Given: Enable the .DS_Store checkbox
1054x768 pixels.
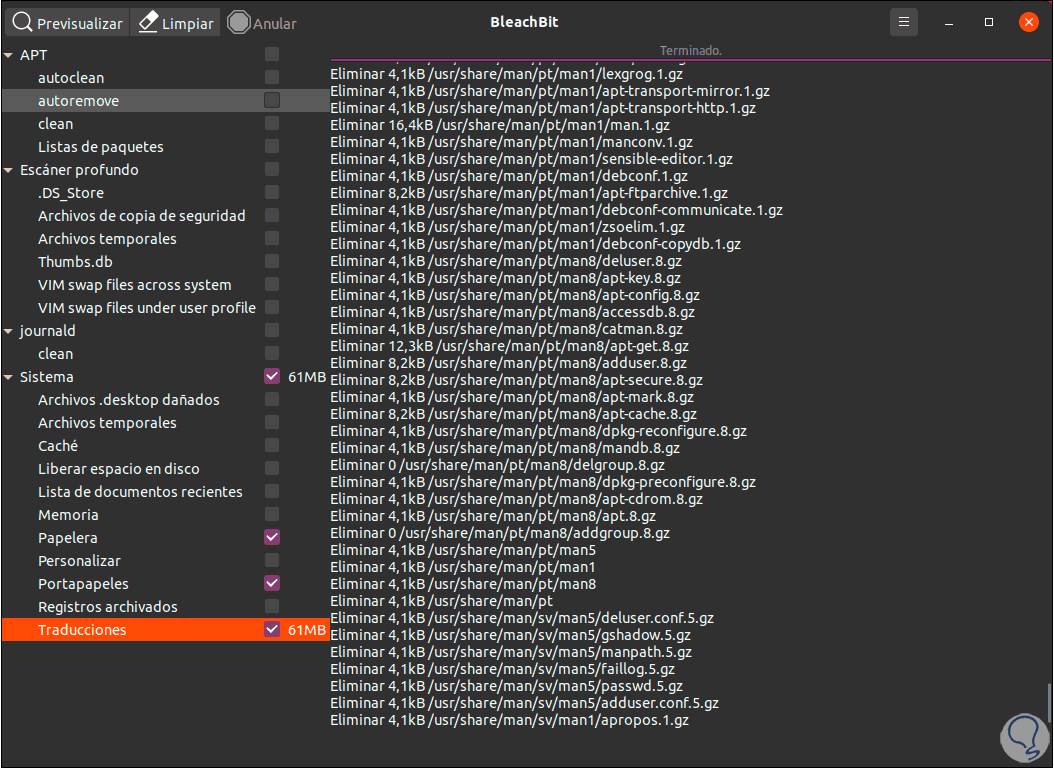Looking at the screenshot, I should click(272, 192).
